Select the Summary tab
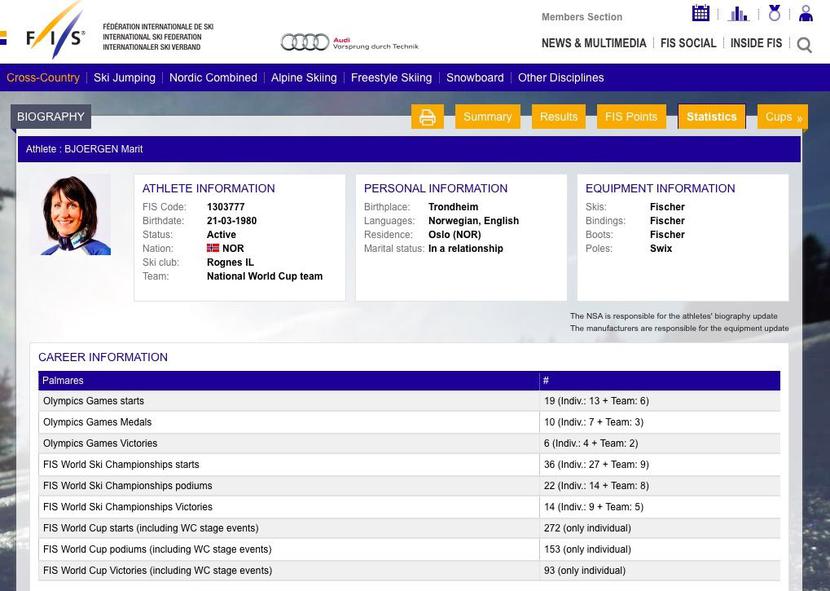 click(487, 117)
